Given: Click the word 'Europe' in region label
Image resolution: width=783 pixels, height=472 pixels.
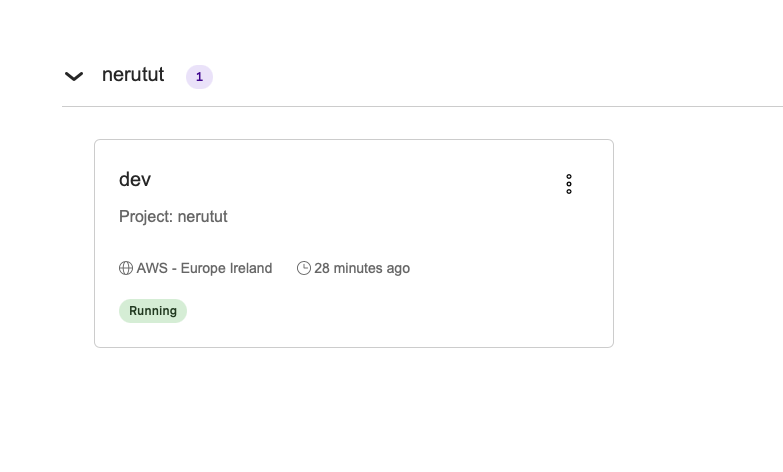Looking at the screenshot, I should point(202,268).
